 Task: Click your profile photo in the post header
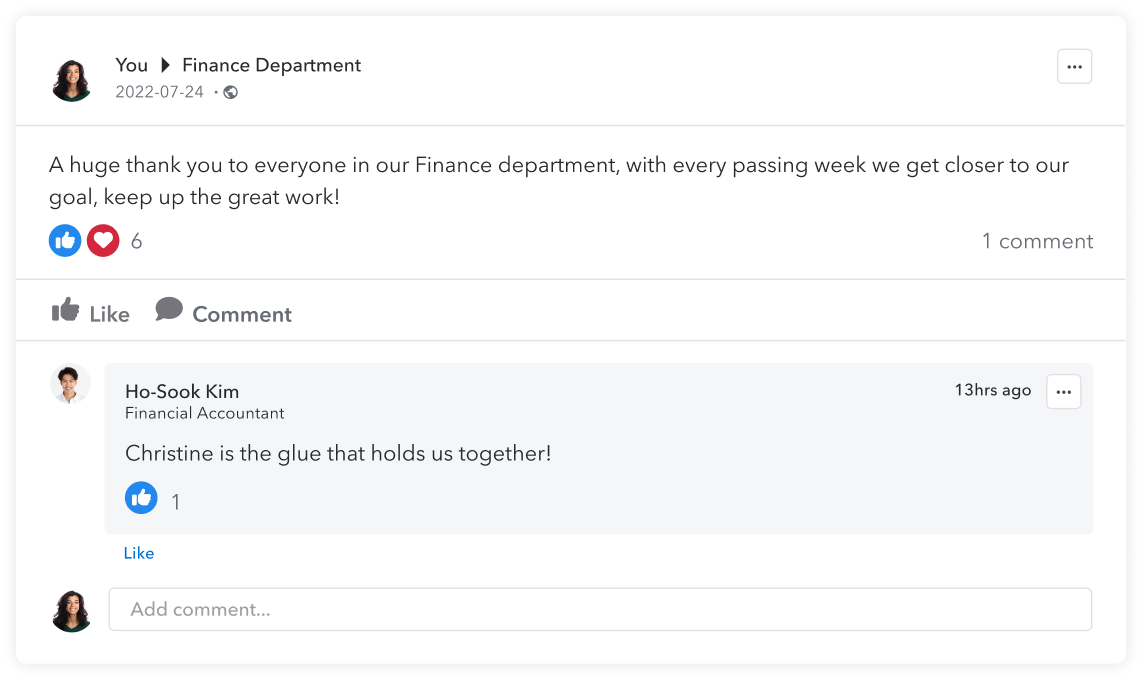click(71, 80)
